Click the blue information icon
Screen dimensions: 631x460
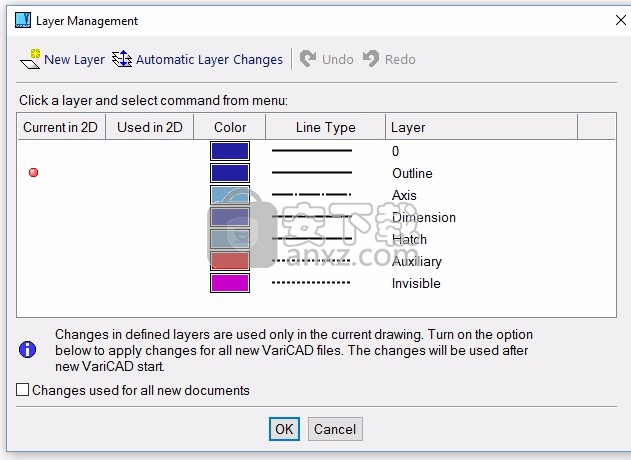pyautogui.click(x=28, y=349)
